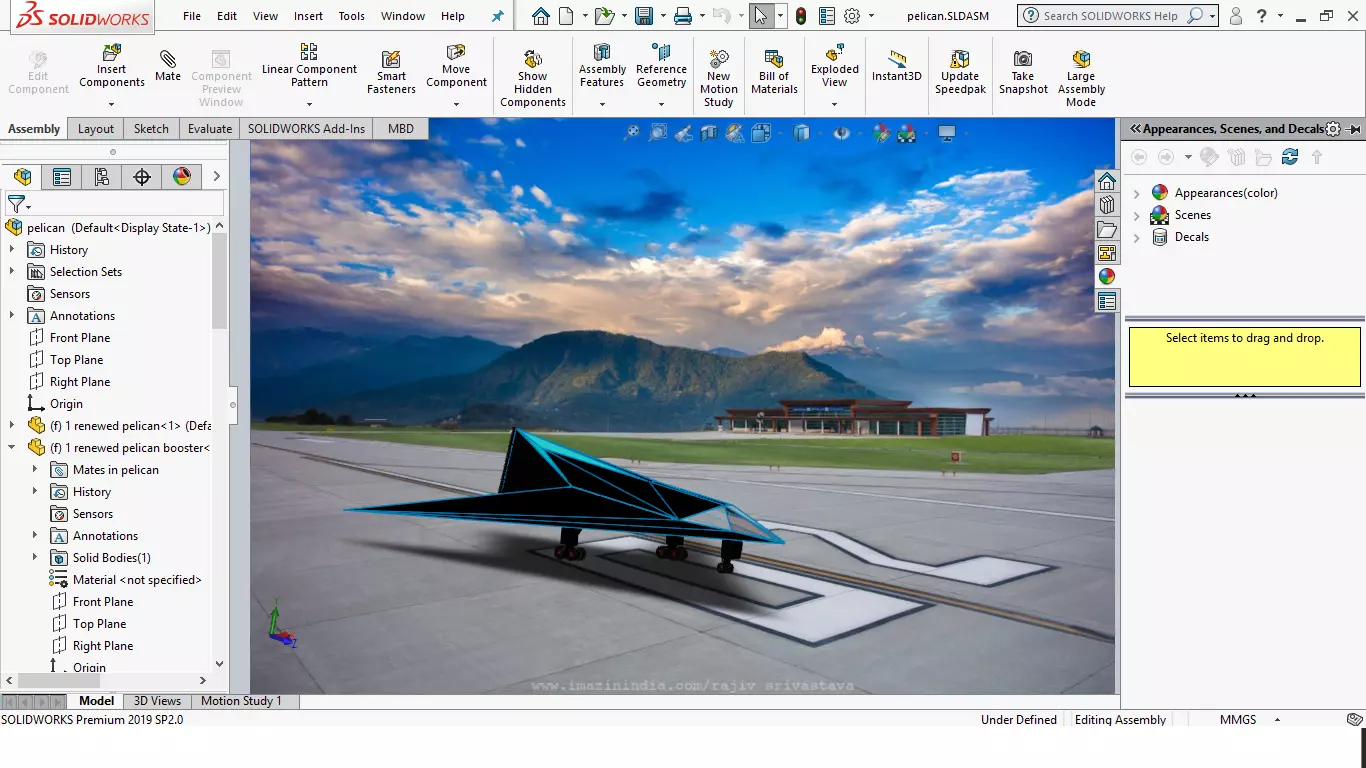Image resolution: width=1366 pixels, height=768 pixels.
Task: Open the DimXpertManager crosshair tab
Action: click(142, 177)
